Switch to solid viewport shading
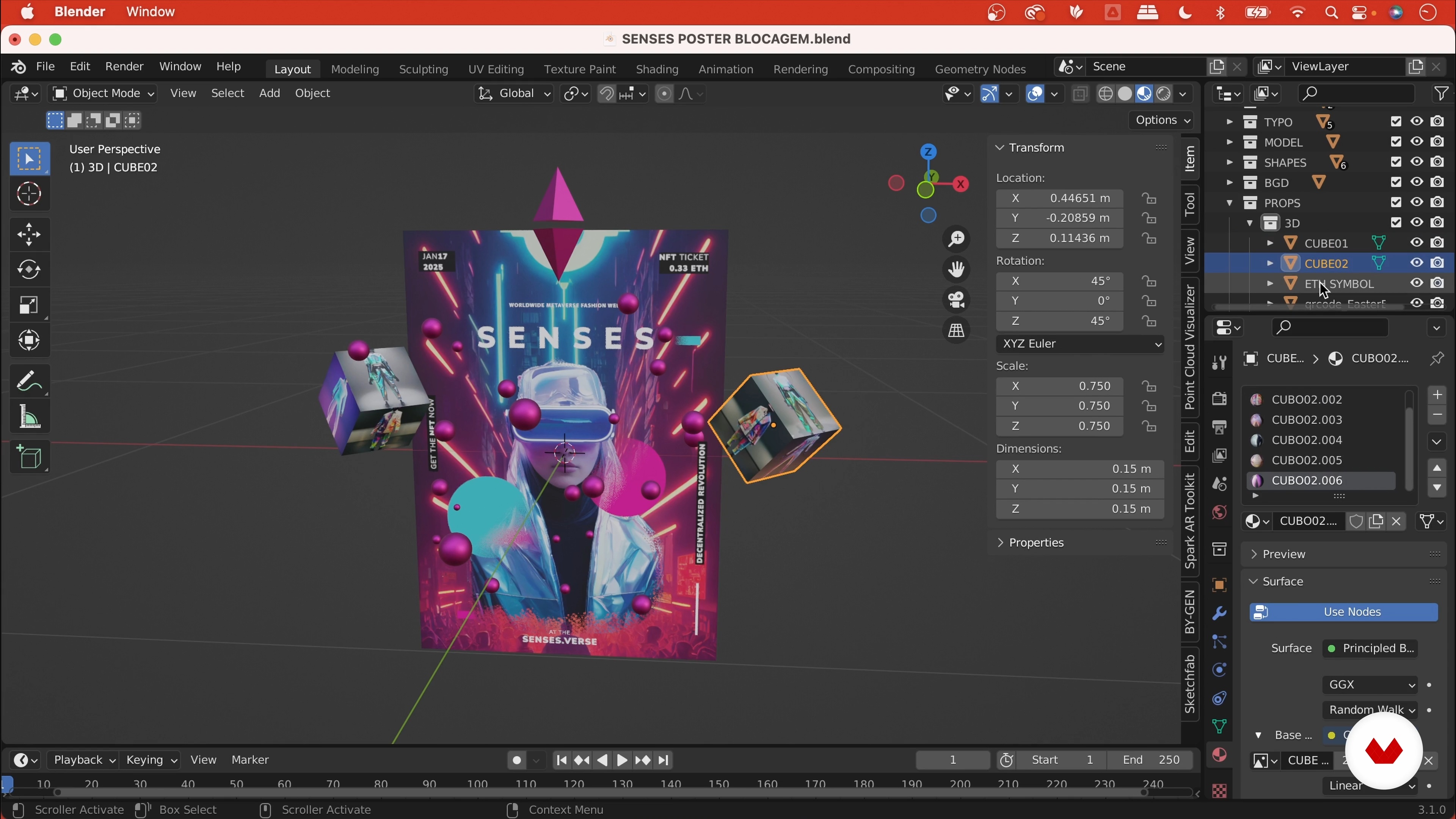Screen dimensions: 1456x819 click(x=1125, y=94)
